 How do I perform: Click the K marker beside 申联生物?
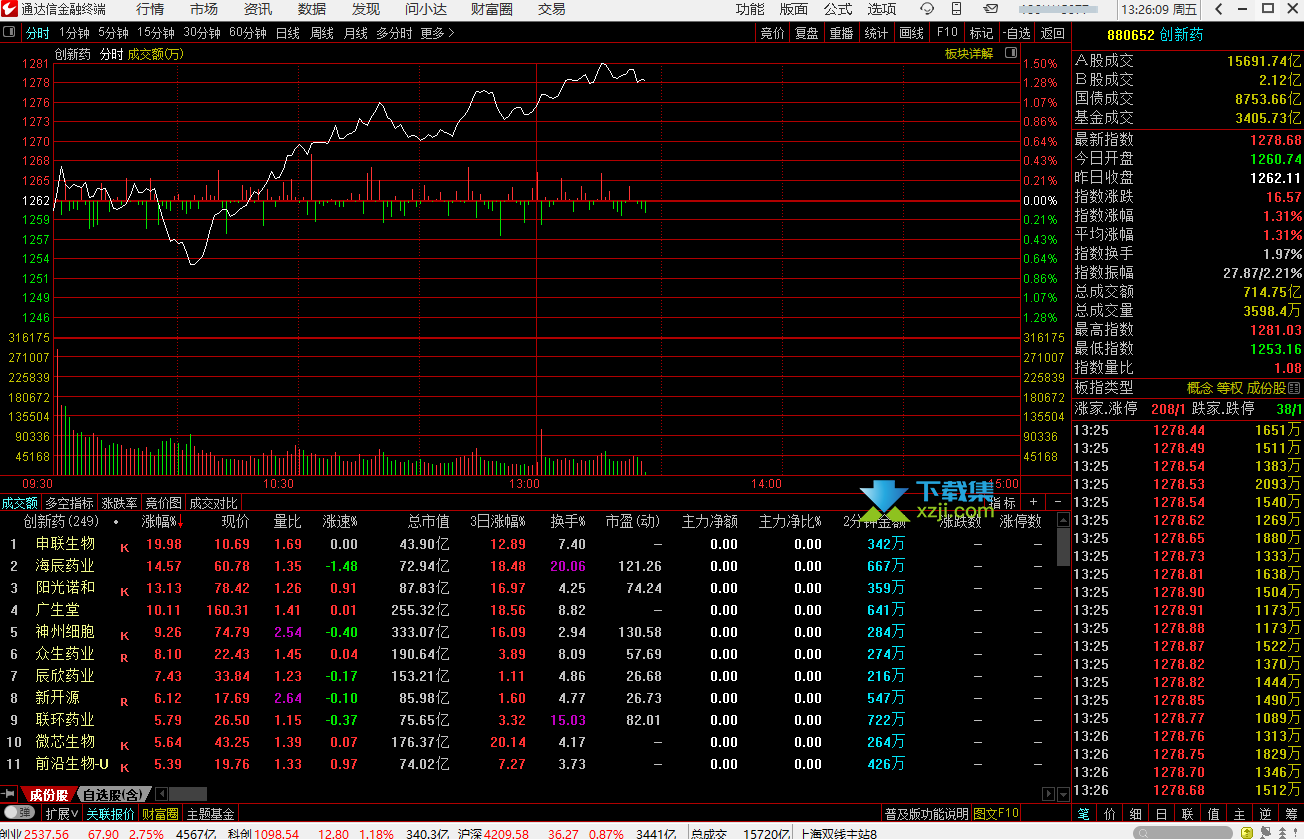(x=125, y=548)
